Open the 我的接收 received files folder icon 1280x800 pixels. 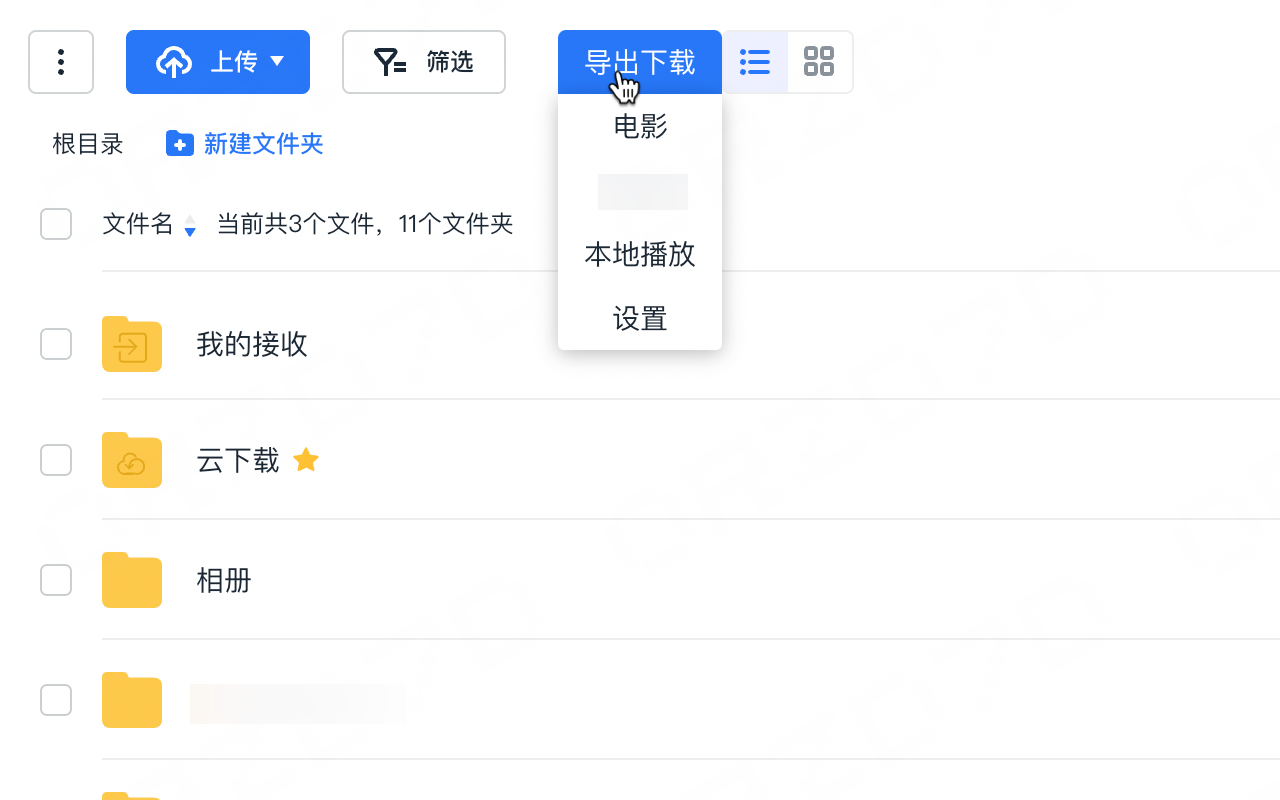click(131, 344)
